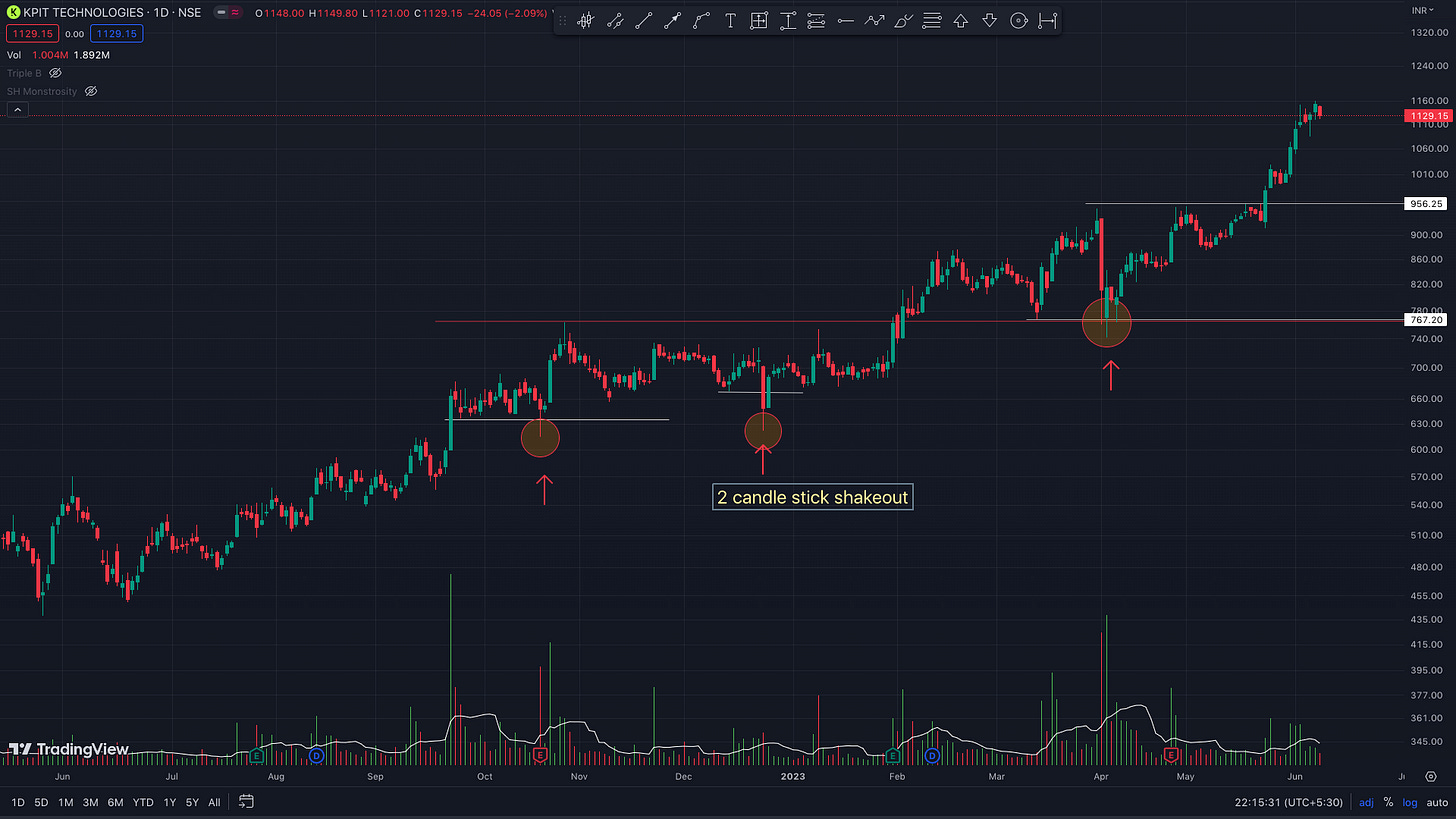The width and height of the screenshot is (1456, 819).
Task: Set range to 1M
Action: pos(66,802)
